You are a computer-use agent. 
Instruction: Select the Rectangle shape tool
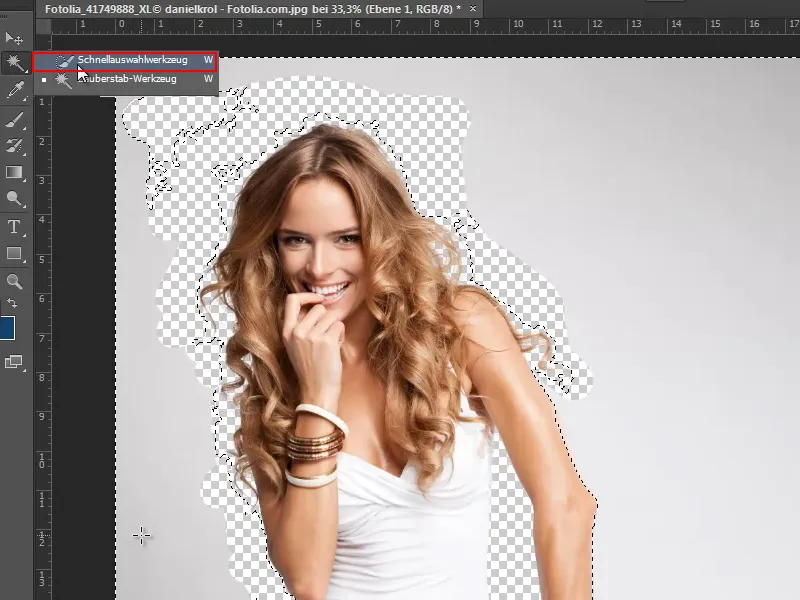click(14, 254)
